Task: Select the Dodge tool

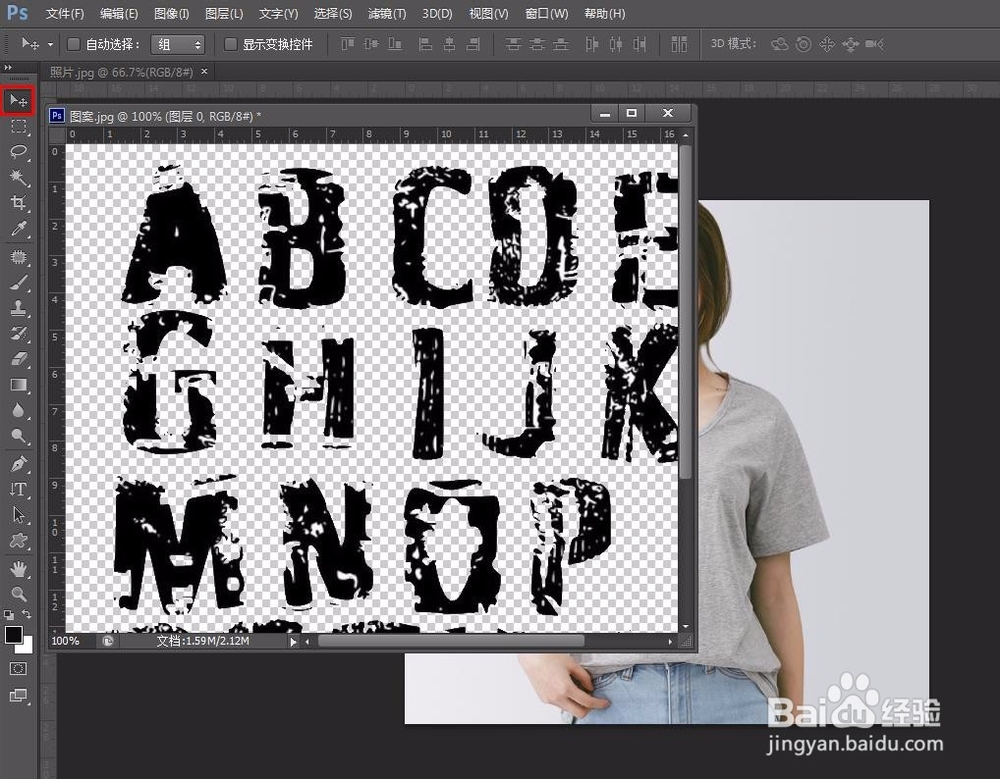Action: (x=18, y=436)
